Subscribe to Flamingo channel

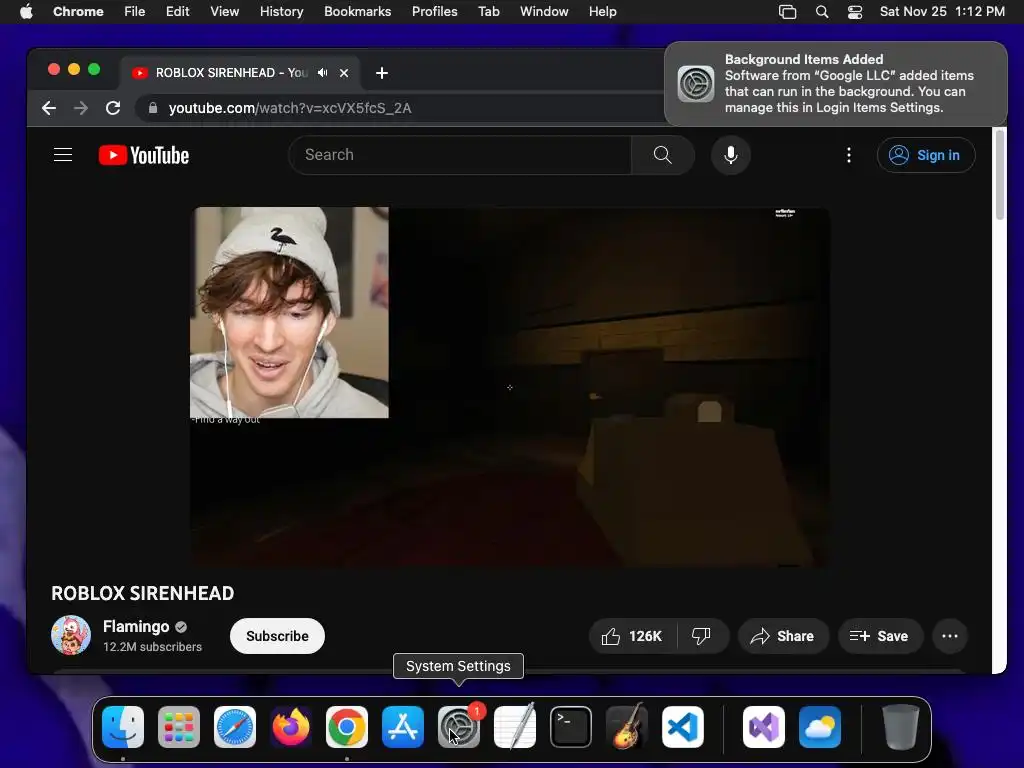(x=277, y=636)
